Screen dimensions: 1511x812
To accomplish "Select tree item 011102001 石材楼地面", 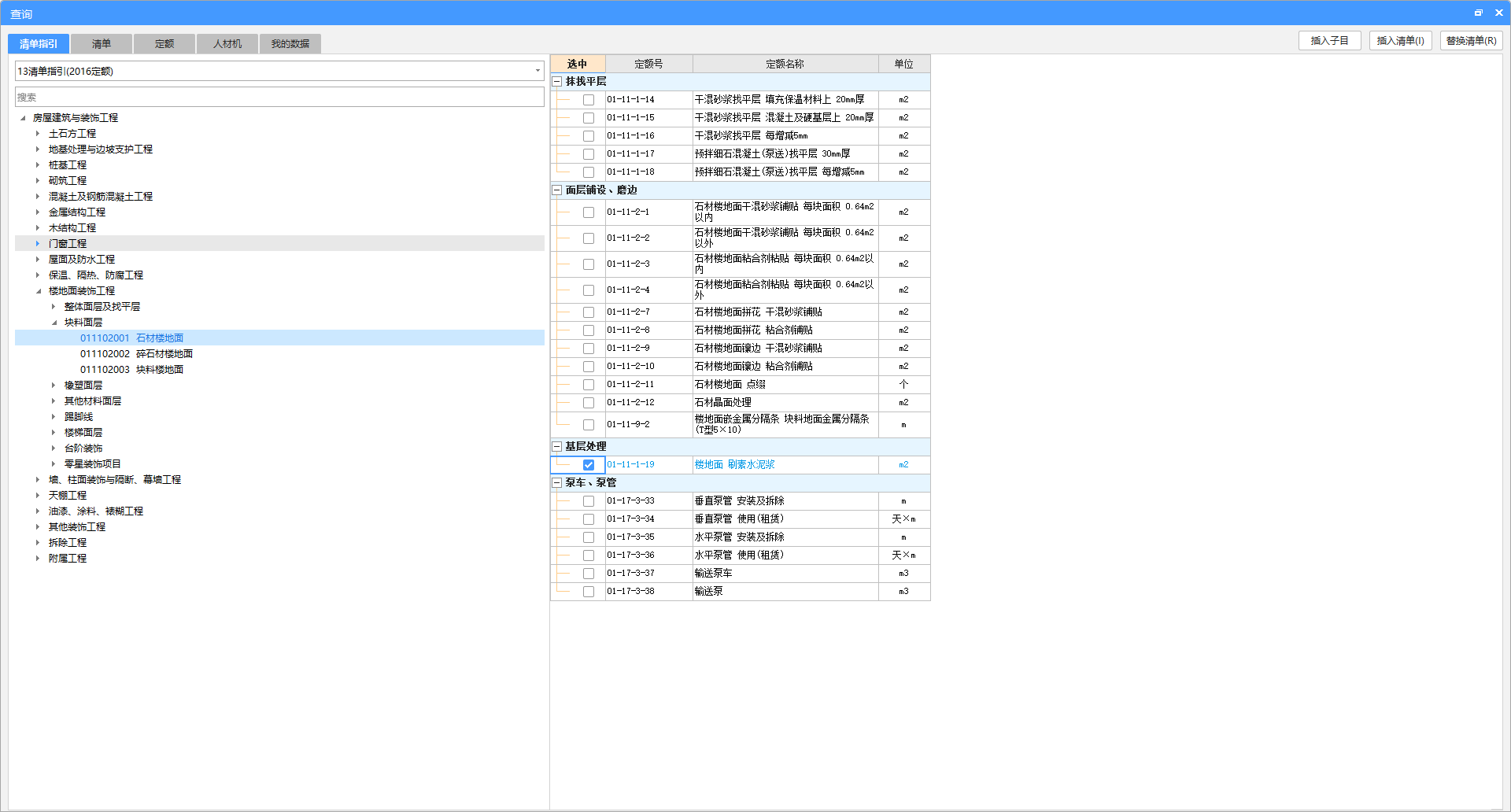I will point(131,338).
